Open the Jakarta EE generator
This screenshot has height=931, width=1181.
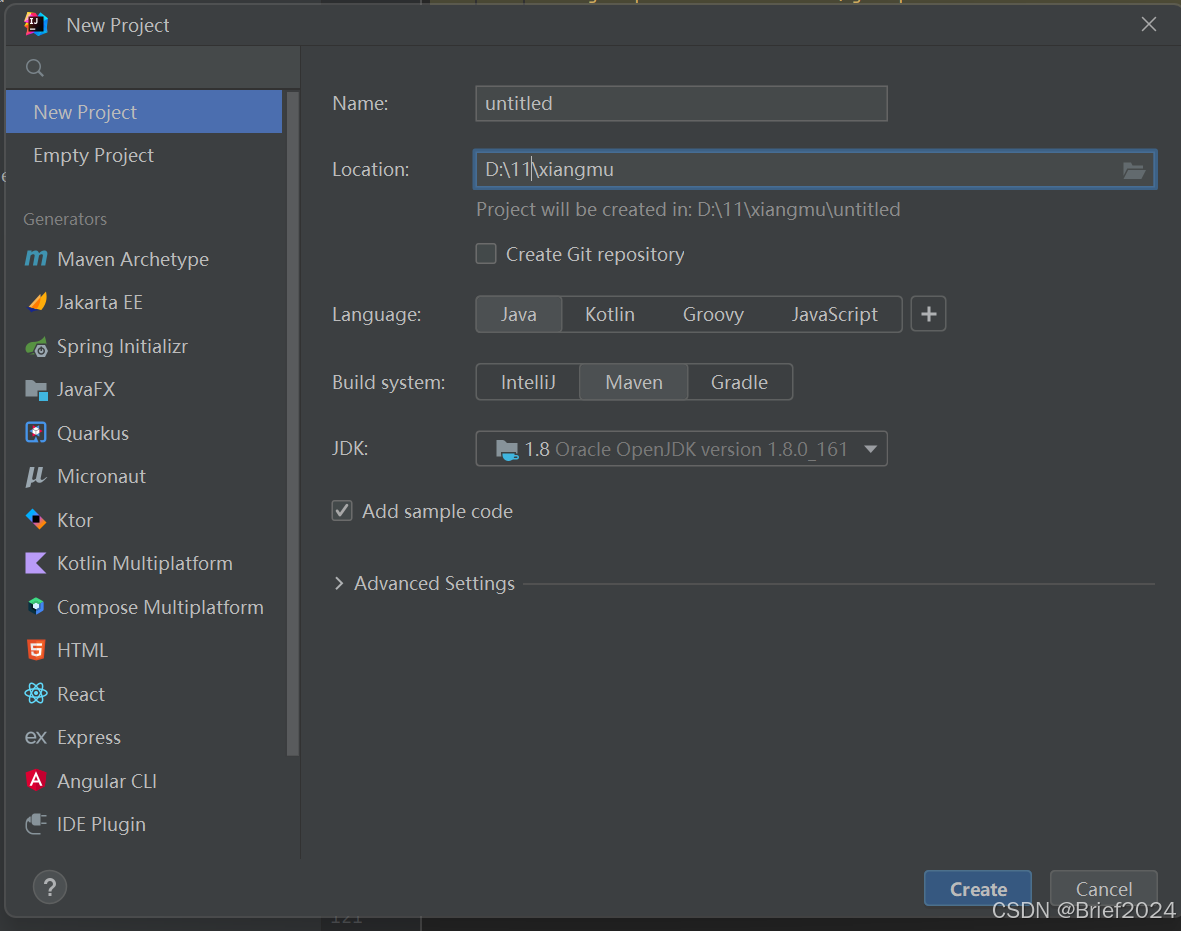144,302
